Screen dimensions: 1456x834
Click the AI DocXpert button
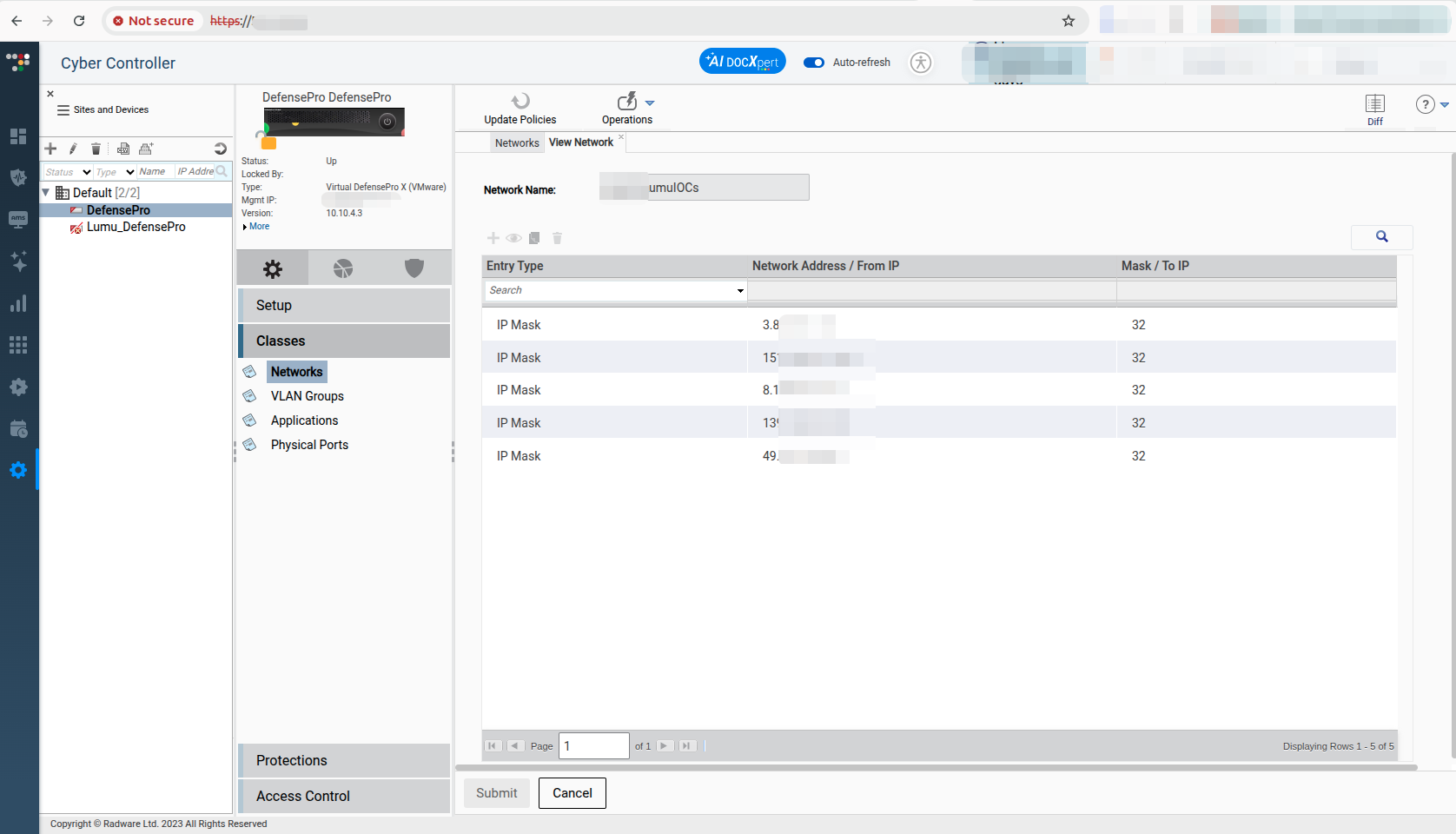742,62
